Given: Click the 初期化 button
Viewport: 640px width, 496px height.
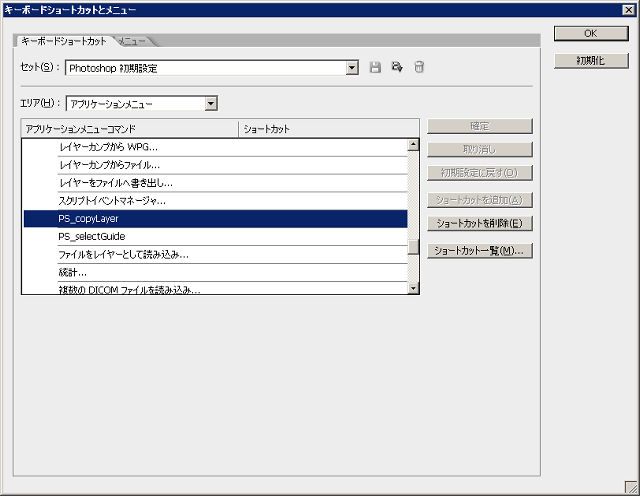Looking at the screenshot, I should point(591,61).
